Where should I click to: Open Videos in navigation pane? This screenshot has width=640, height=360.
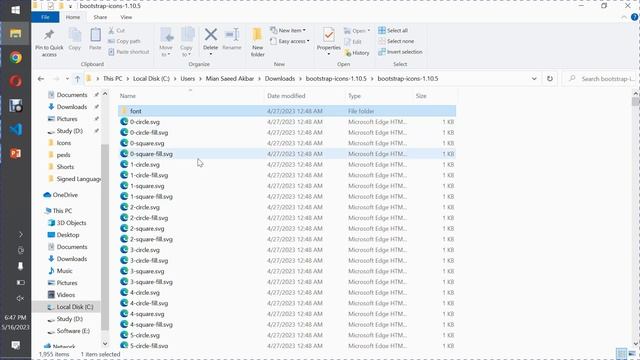click(x=61, y=295)
